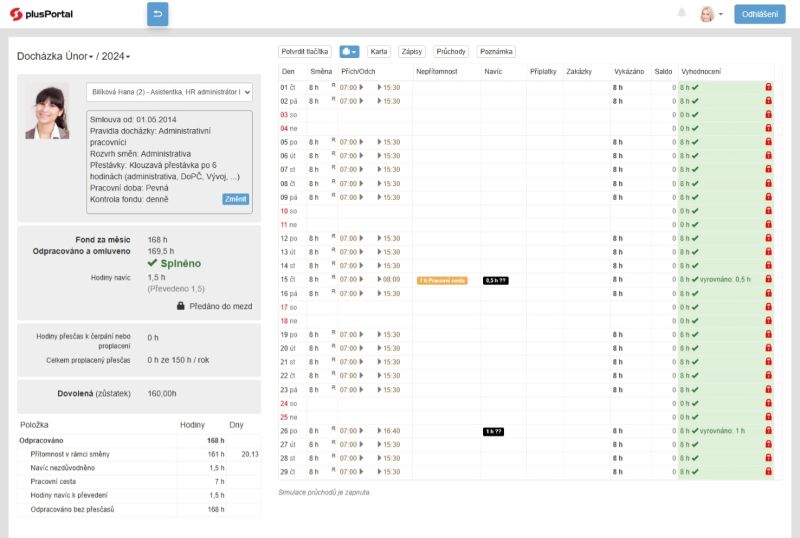This screenshot has height=538, width=800.
Task: Open the Poznámka tab button
Action: click(496, 52)
